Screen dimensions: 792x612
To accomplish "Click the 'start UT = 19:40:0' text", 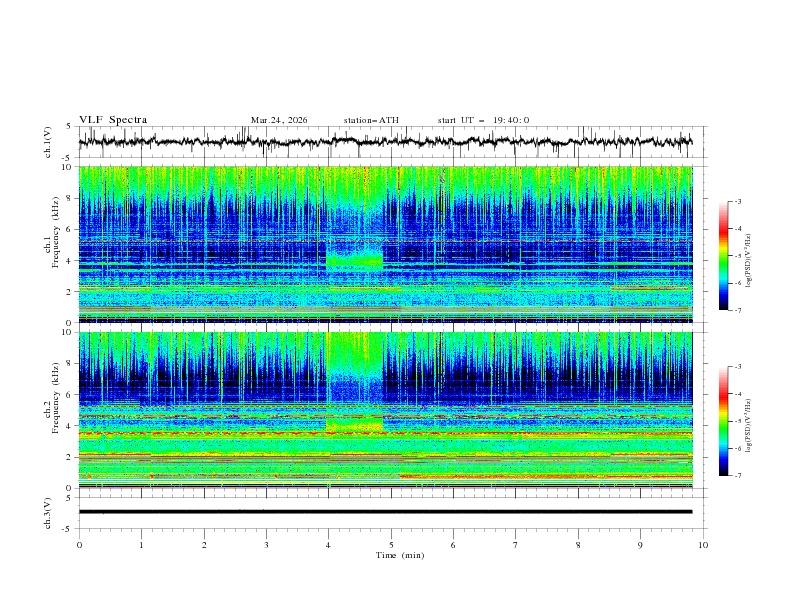I will click(483, 120).
